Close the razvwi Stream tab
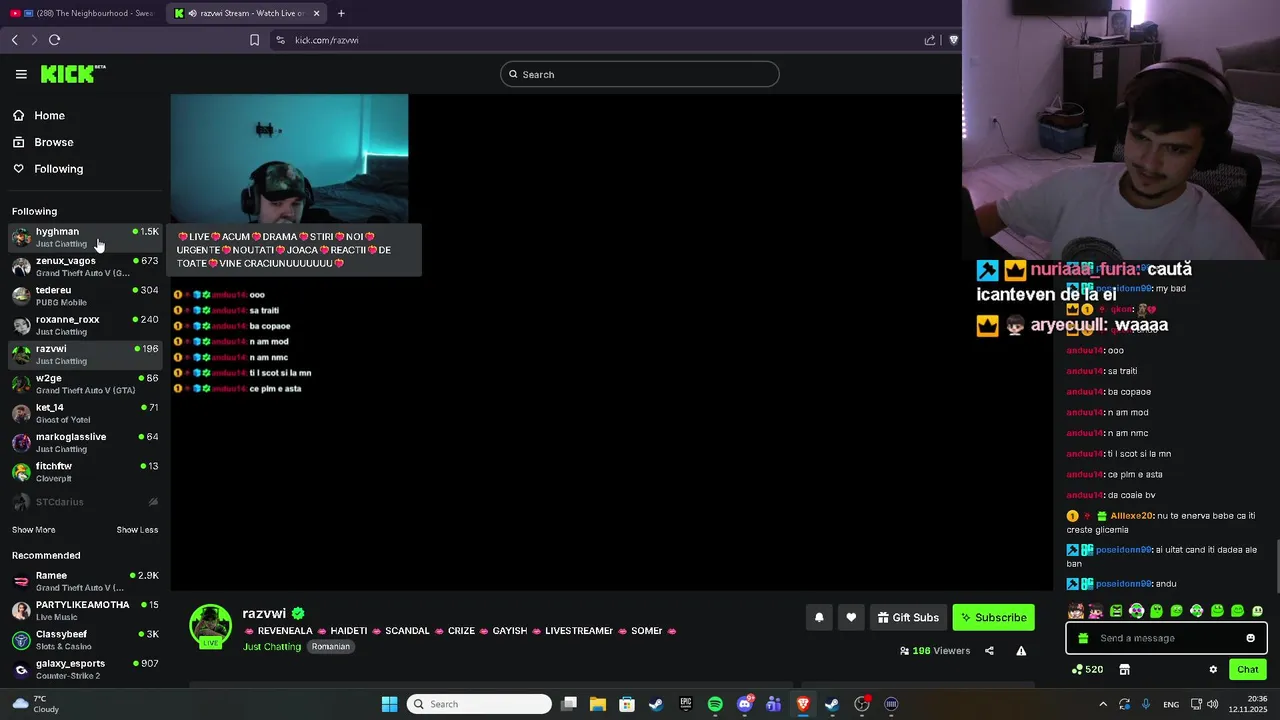 coord(316,13)
